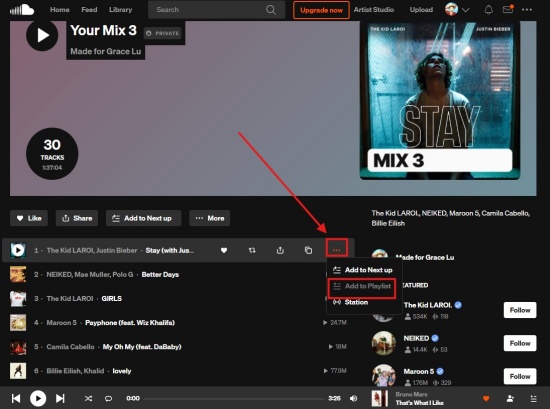Viewport: 550px width, 409px height.
Task: Open That's What I Like track
Action: coord(420,403)
